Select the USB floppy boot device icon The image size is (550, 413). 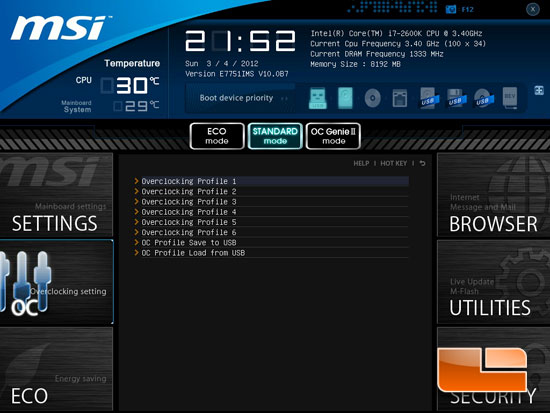(456, 98)
